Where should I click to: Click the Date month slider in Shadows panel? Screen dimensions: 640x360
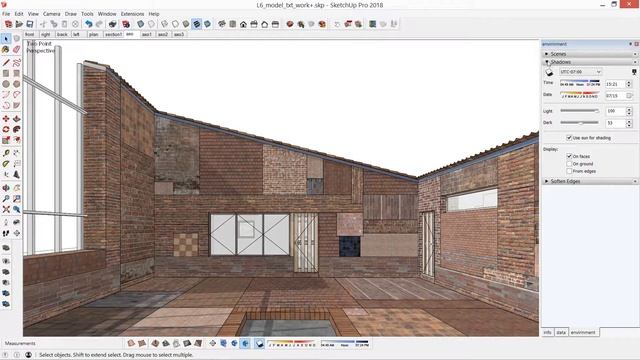coord(580,95)
